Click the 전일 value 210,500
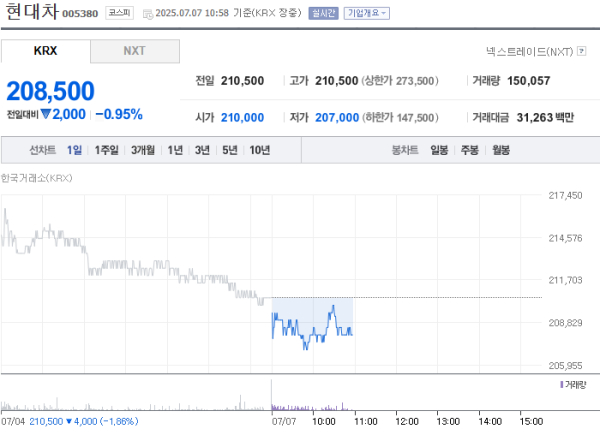The image size is (600, 441). point(242,81)
